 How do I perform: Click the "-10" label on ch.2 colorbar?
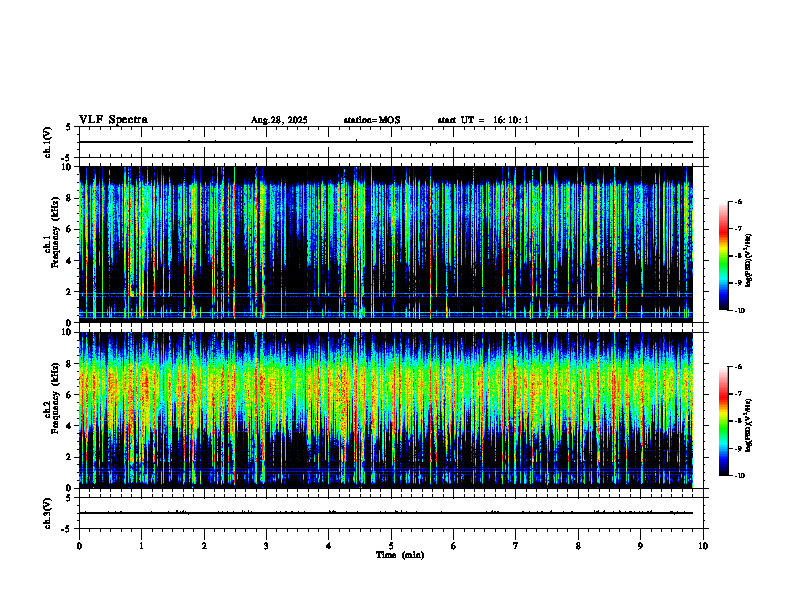tap(740, 476)
